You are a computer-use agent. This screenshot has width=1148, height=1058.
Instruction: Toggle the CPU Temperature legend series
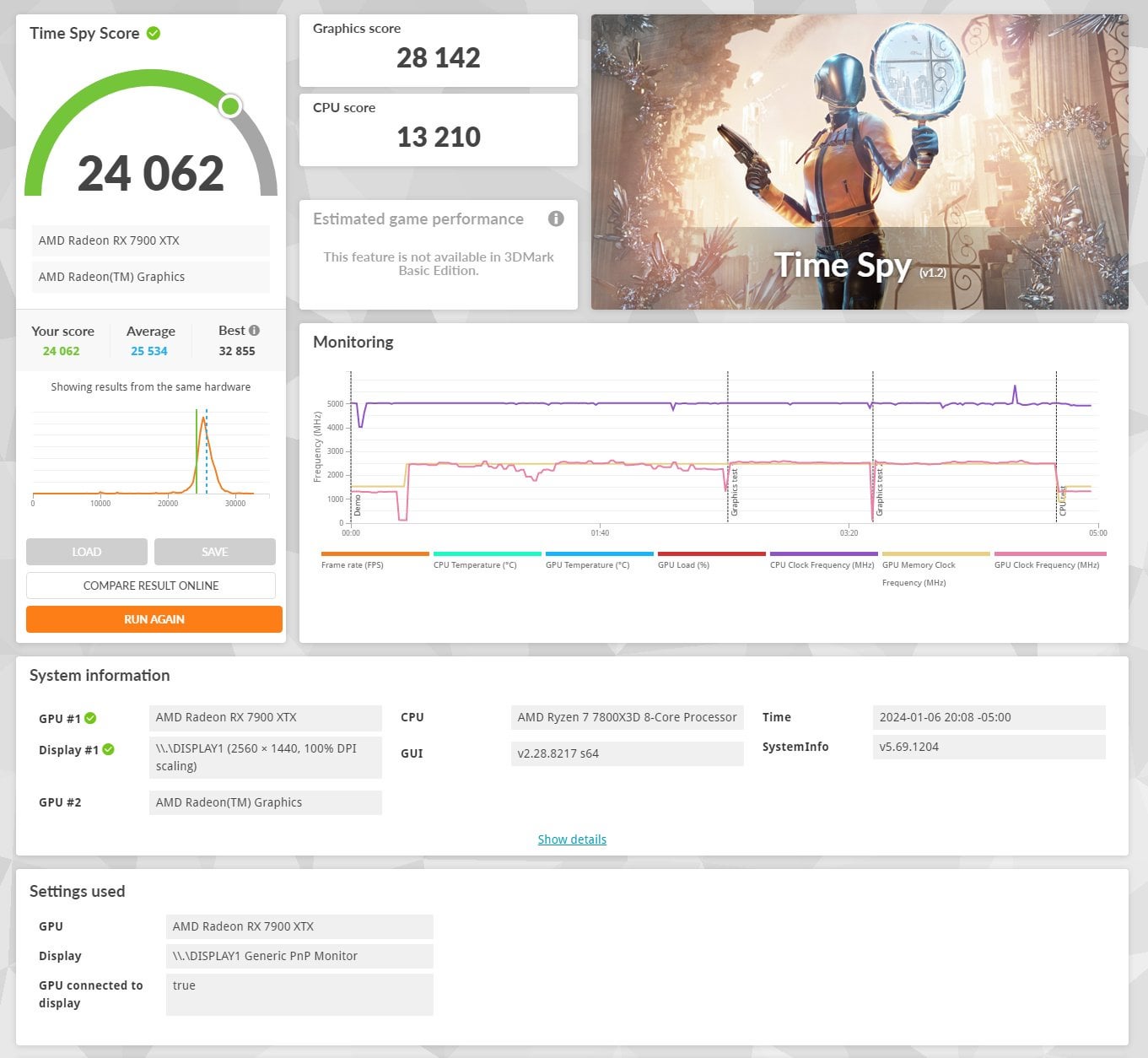point(487,554)
